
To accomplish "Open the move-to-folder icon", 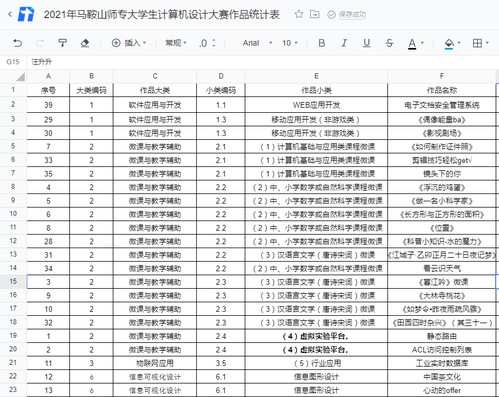I will pyautogui.click(x=314, y=14).
